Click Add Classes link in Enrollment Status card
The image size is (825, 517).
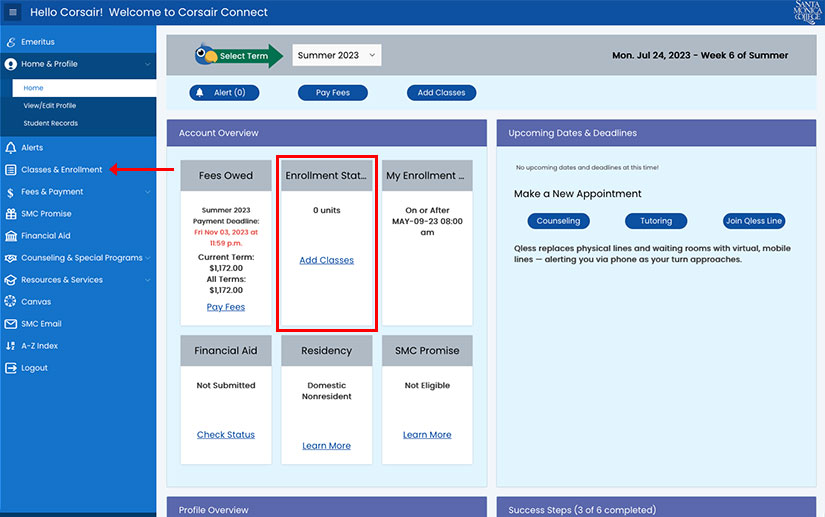[326, 260]
